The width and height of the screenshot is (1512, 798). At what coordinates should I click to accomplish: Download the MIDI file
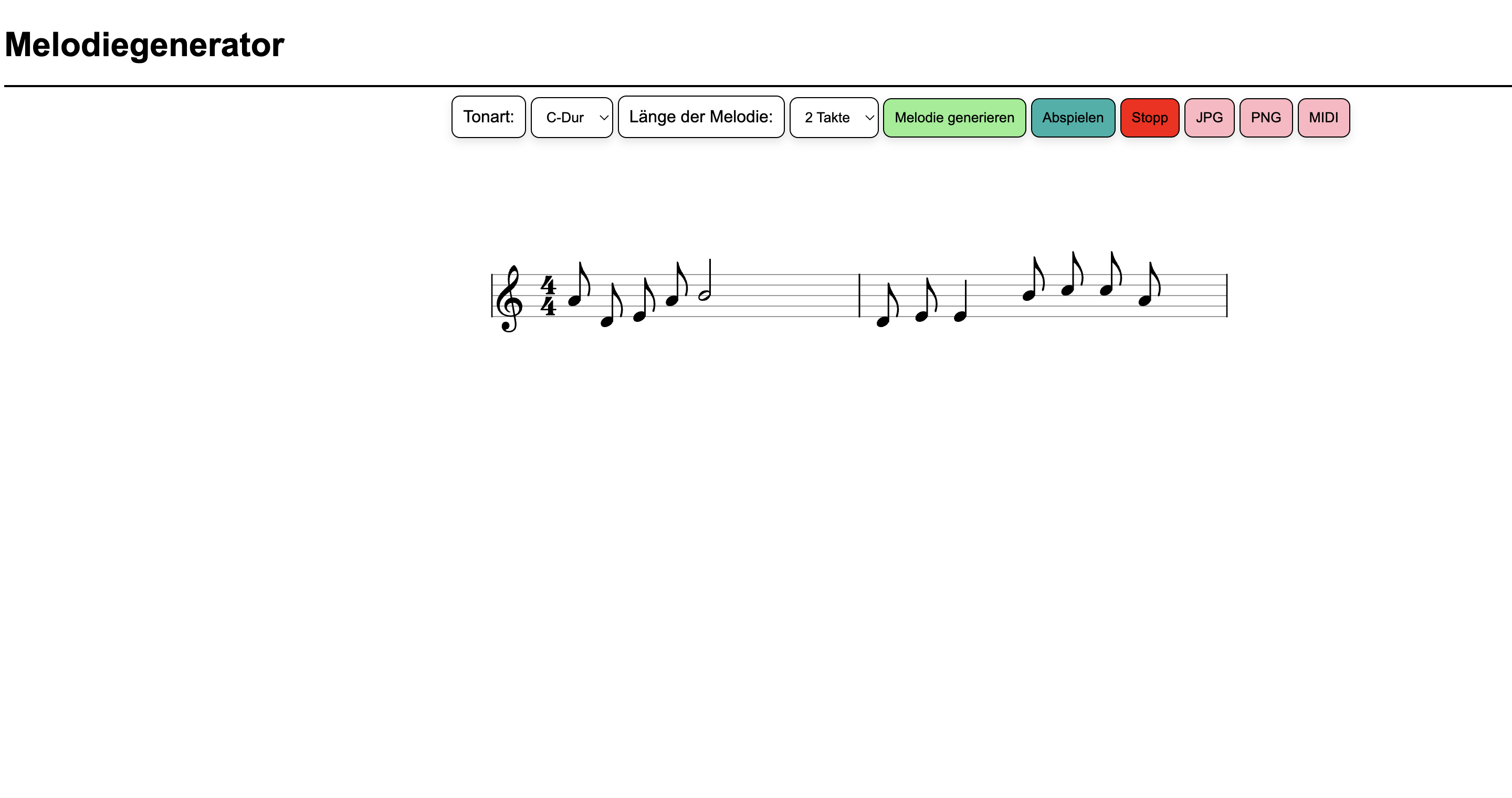point(1324,118)
